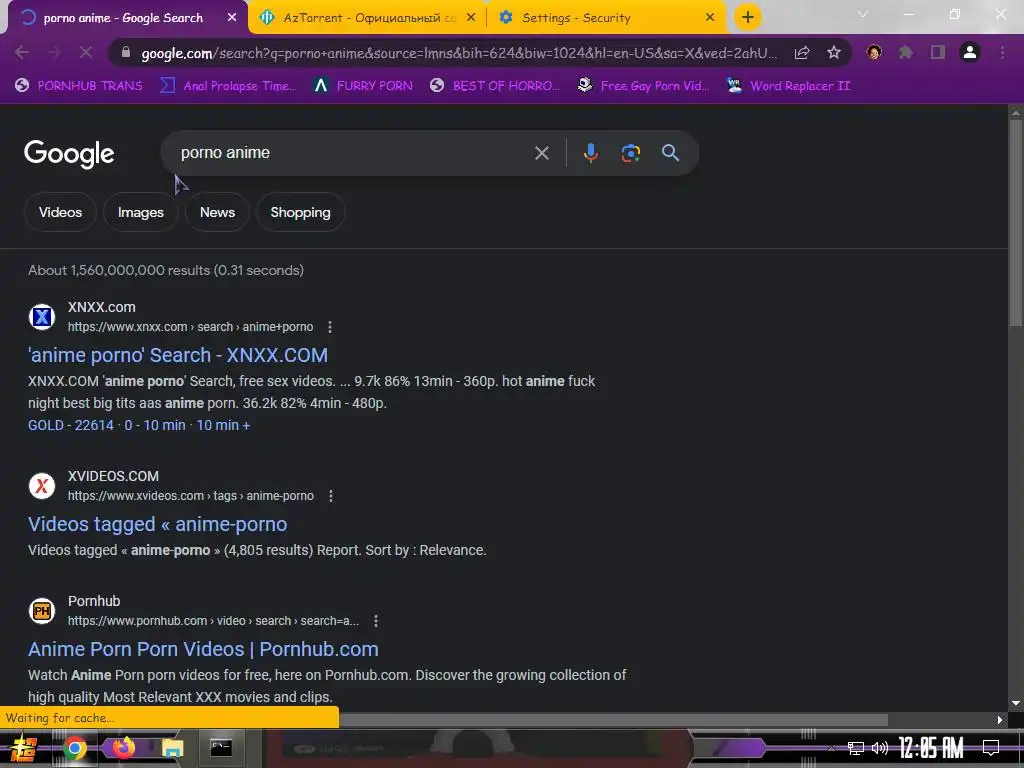Open Firefox from the taskbar
Screen dimensions: 1024x768
pyautogui.click(x=123, y=747)
